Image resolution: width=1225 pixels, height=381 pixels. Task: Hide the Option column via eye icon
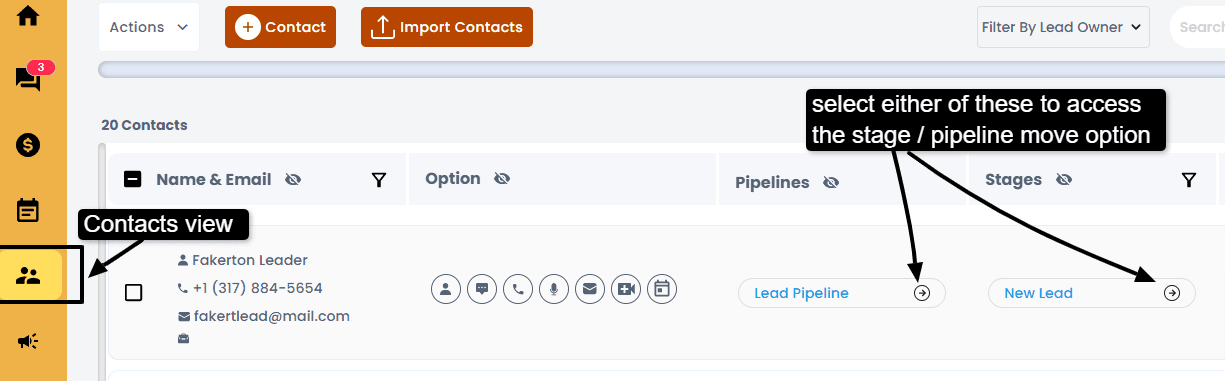pyautogui.click(x=502, y=179)
